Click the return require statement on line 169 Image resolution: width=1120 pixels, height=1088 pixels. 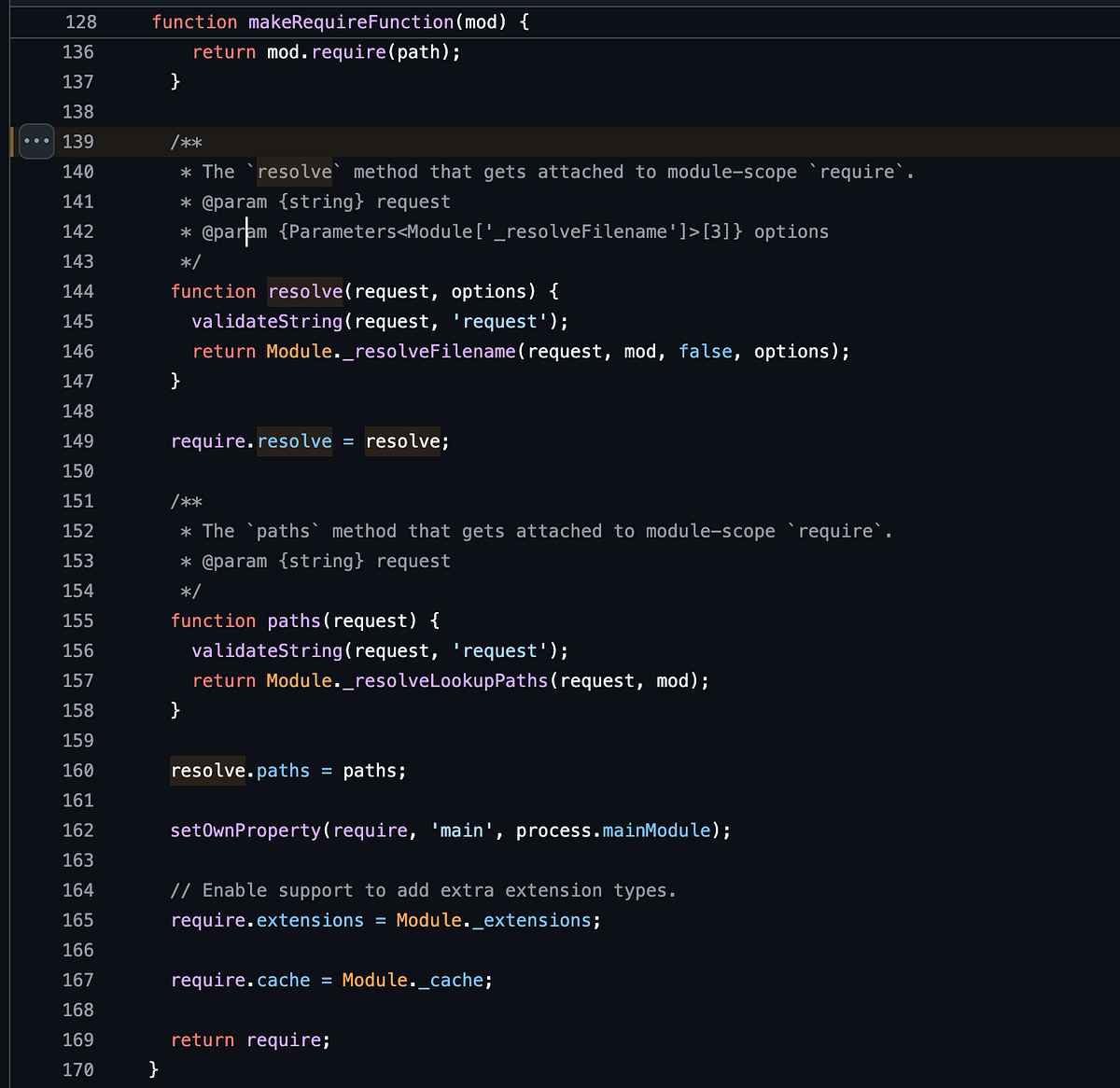[x=249, y=1039]
